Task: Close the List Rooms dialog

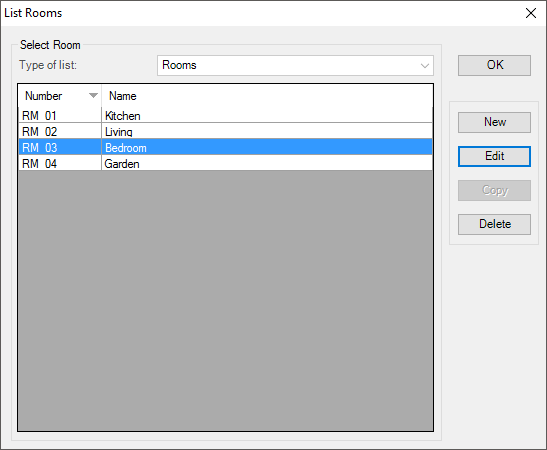Action: pos(531,13)
